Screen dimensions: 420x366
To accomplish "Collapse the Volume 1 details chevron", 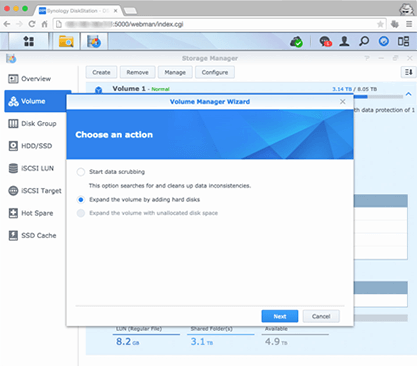I will click(409, 94).
